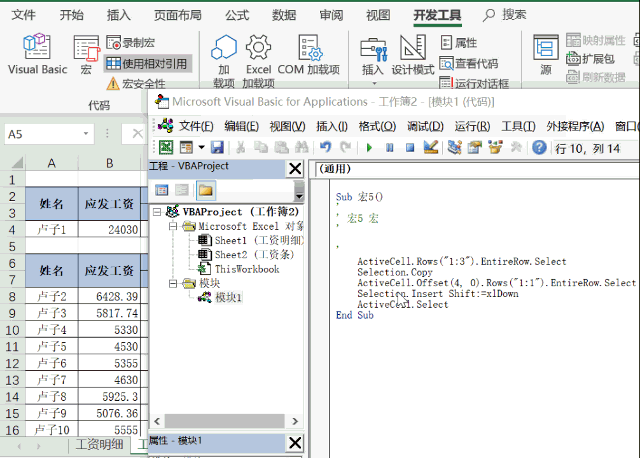Open 宏安全性 macro security settings
This screenshot has height=458, width=640.
[136, 84]
